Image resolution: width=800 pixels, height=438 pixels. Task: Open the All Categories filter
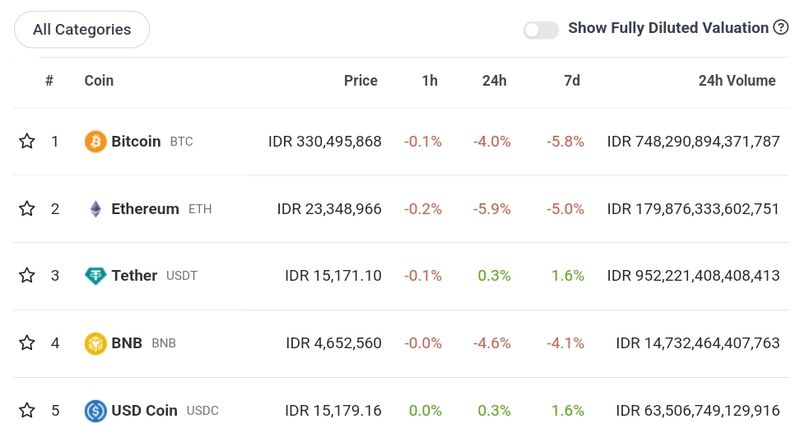click(82, 30)
